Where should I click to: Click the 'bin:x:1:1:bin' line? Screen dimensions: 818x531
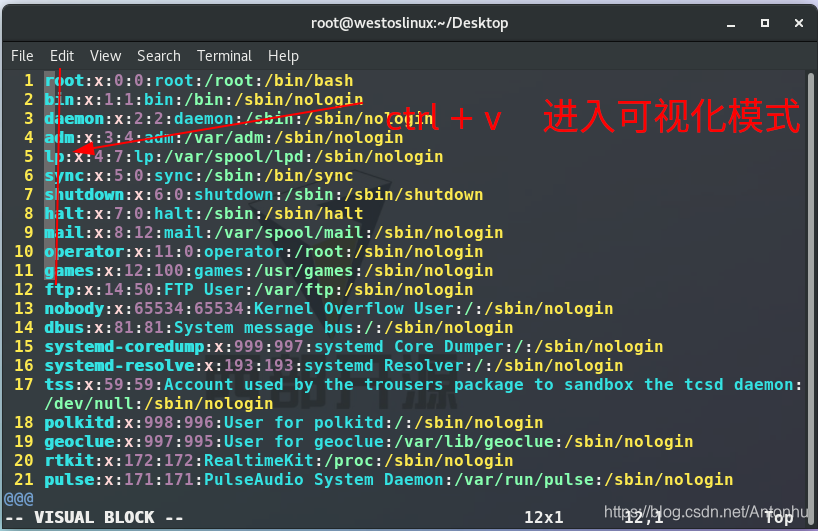[x=204, y=100]
